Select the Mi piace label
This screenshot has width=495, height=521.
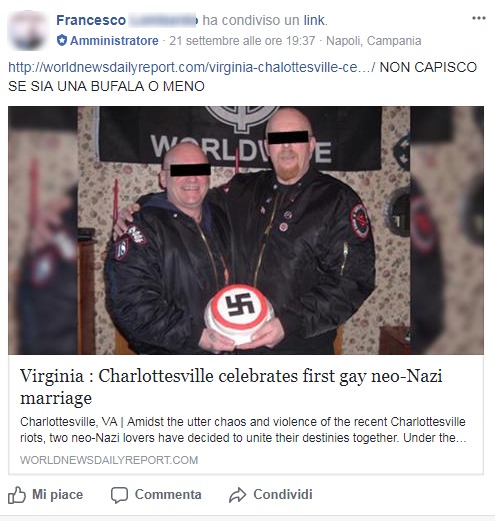(57, 494)
